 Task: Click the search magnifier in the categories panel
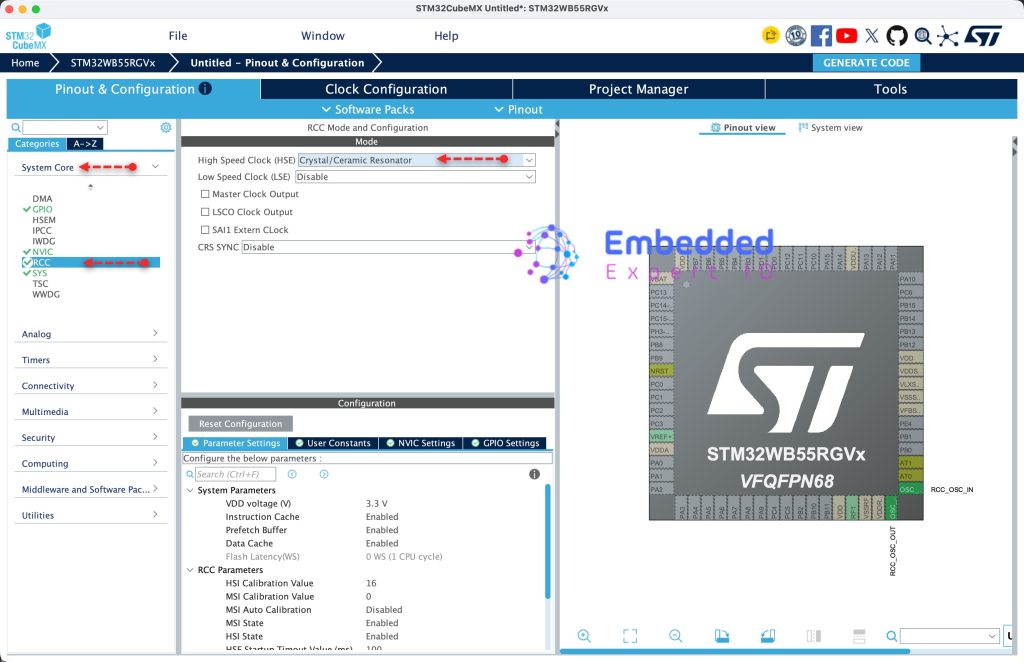(16, 127)
